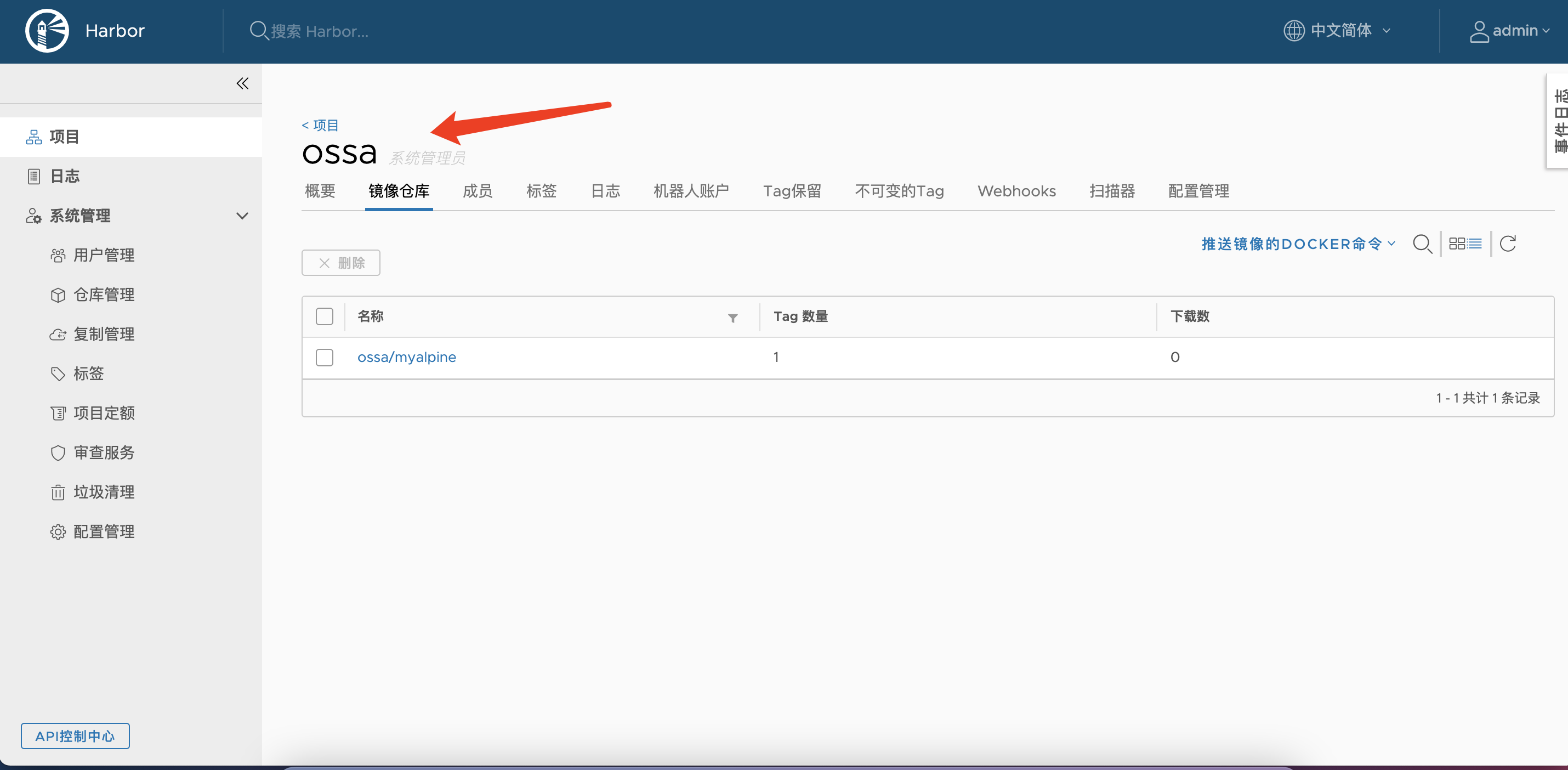Collapse the sidebar with double-chevron icon
The image size is (1568, 770).
click(242, 83)
